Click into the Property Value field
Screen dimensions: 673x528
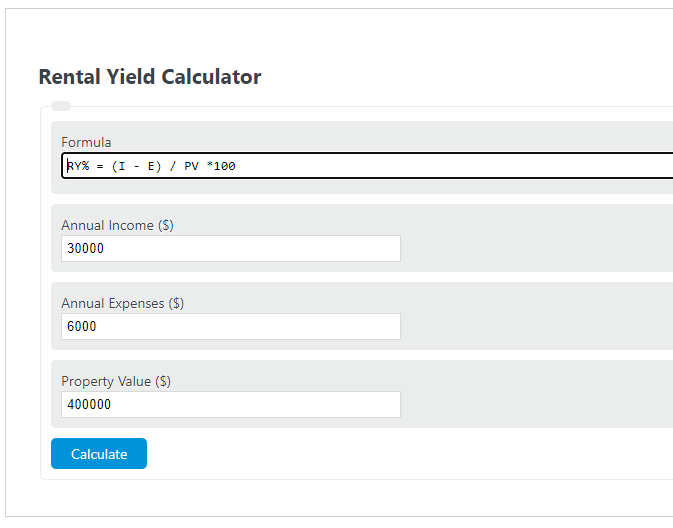(230, 405)
